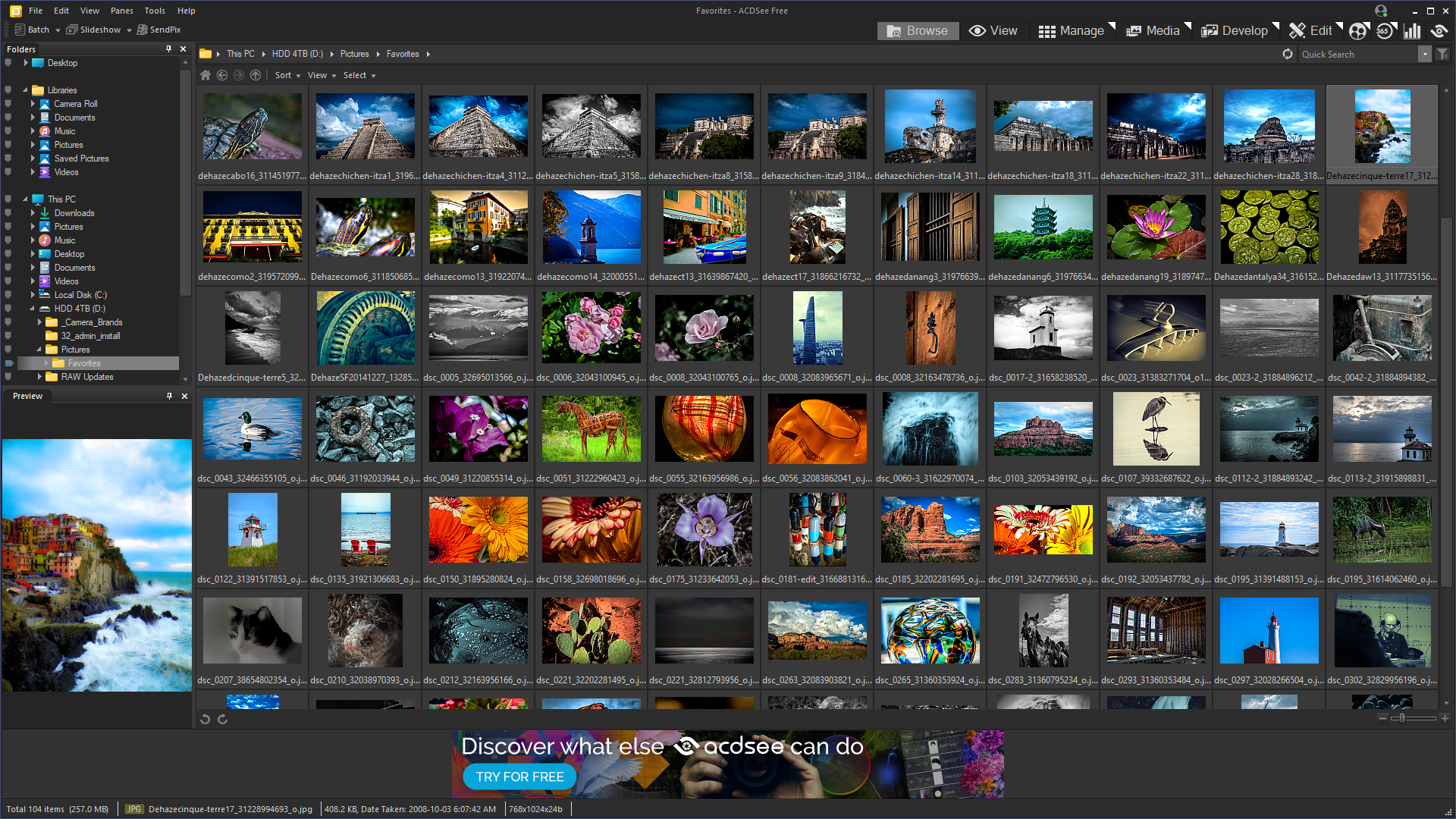The image size is (1456, 819).
Task: Click the Panes menu item
Action: [119, 11]
